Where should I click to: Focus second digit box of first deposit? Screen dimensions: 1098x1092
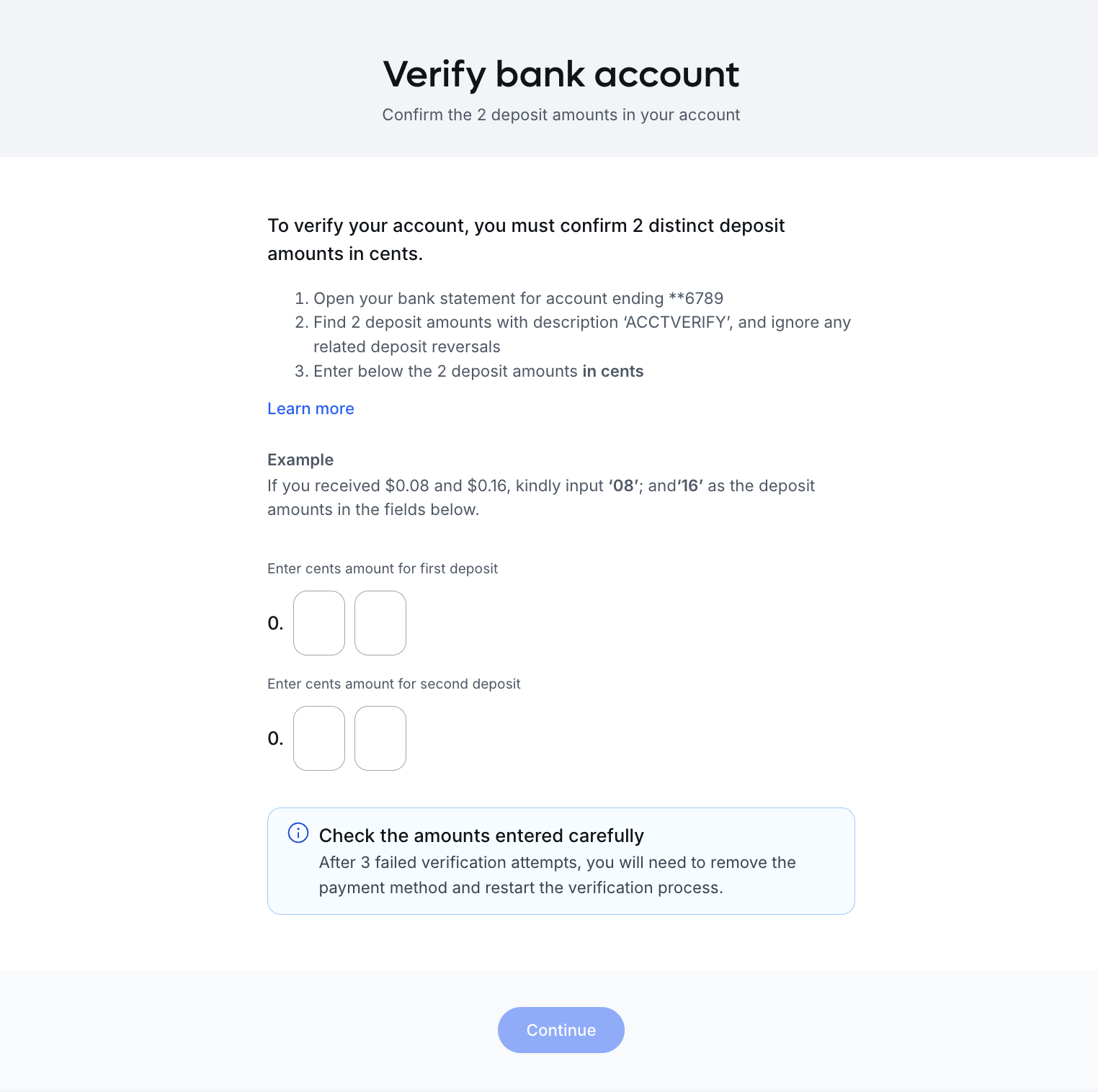(380, 623)
